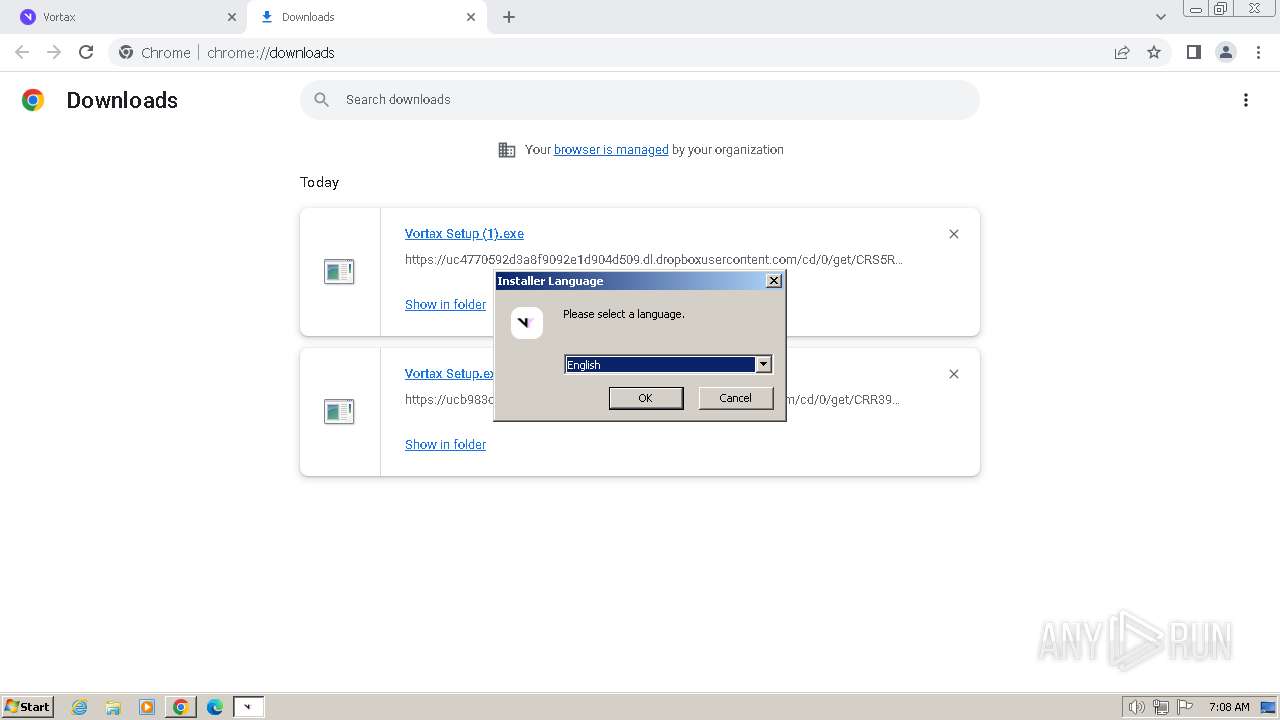Screen dimensions: 1280x720
Task: Share this page icon
Action: (x=1122, y=52)
